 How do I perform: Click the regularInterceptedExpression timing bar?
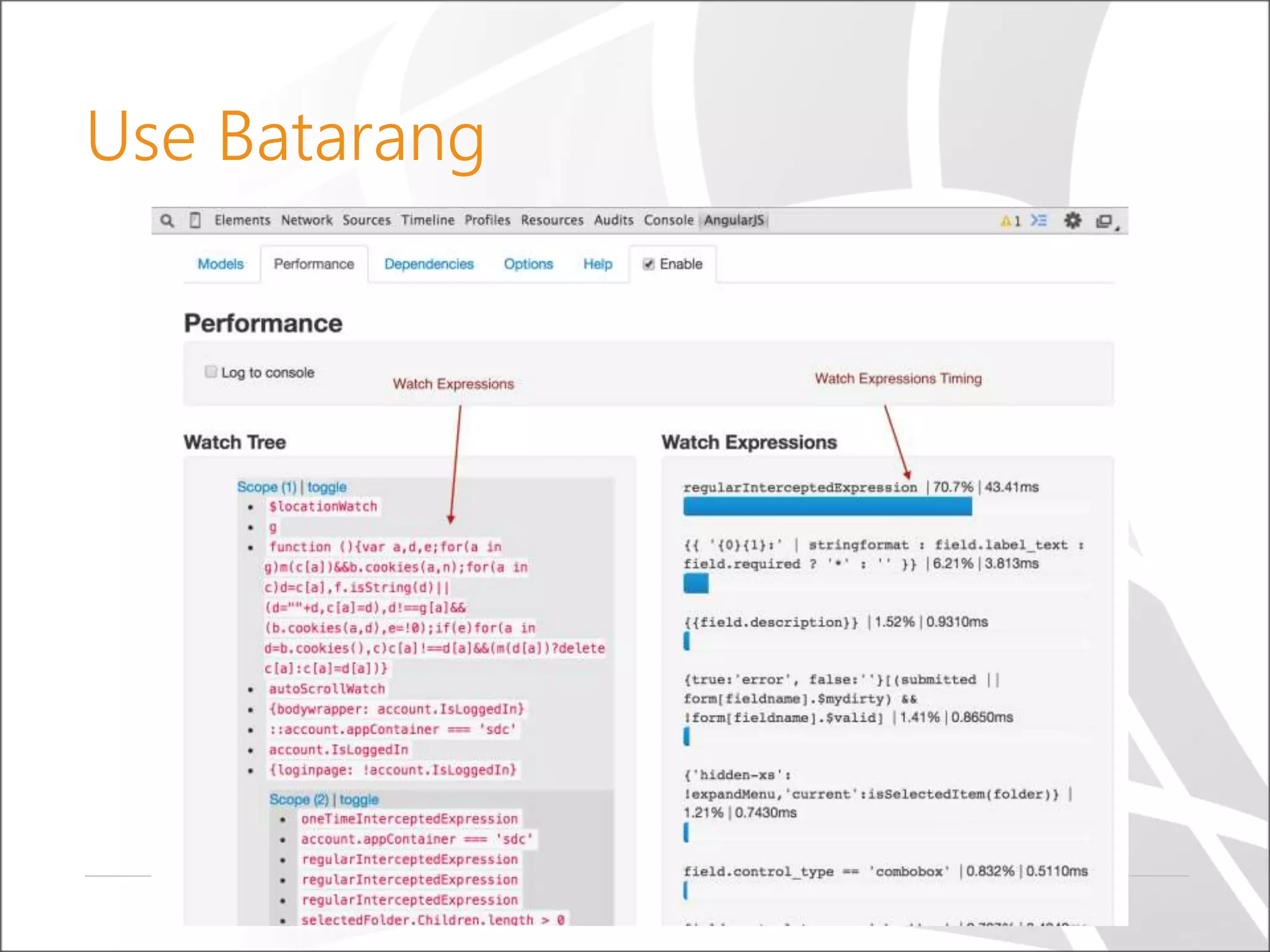pyautogui.click(x=827, y=507)
